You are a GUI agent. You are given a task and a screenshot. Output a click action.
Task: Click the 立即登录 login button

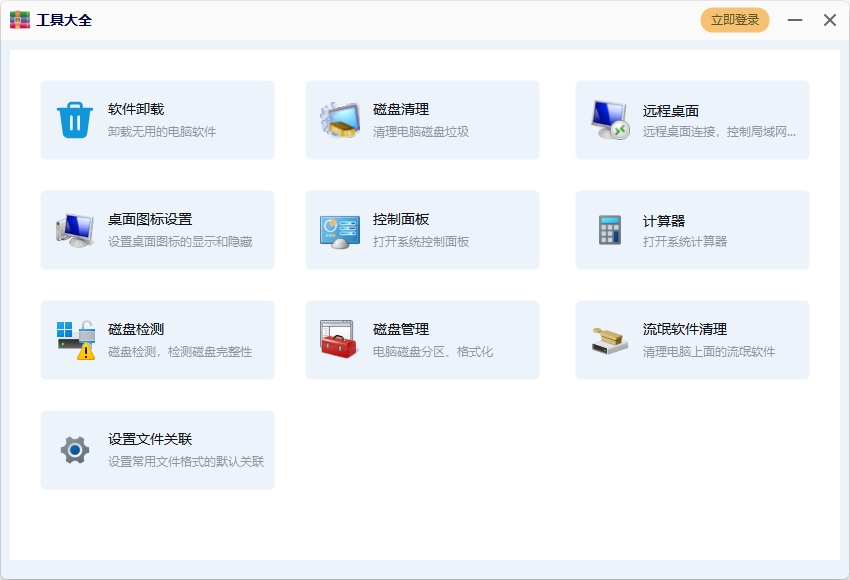(x=733, y=19)
